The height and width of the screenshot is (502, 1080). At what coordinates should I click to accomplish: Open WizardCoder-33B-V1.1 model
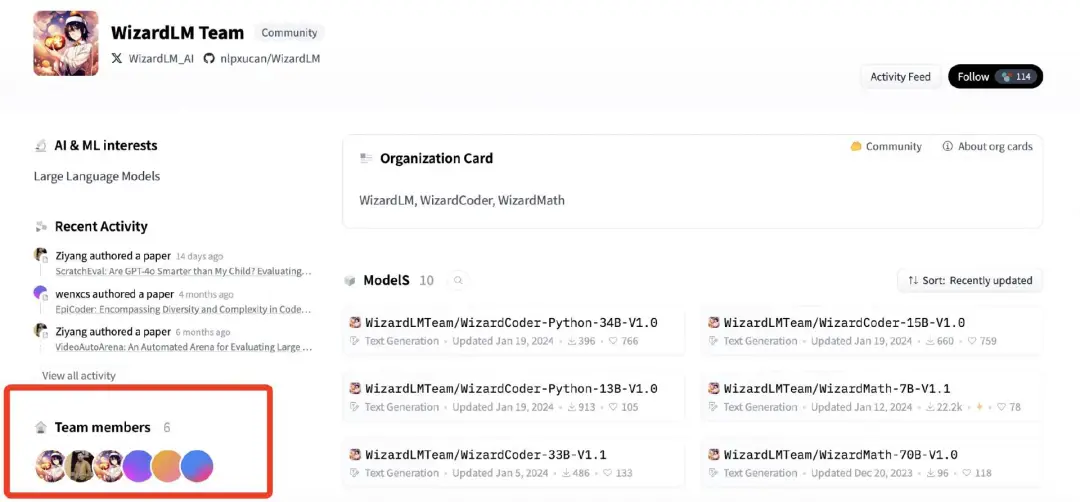click(485, 455)
